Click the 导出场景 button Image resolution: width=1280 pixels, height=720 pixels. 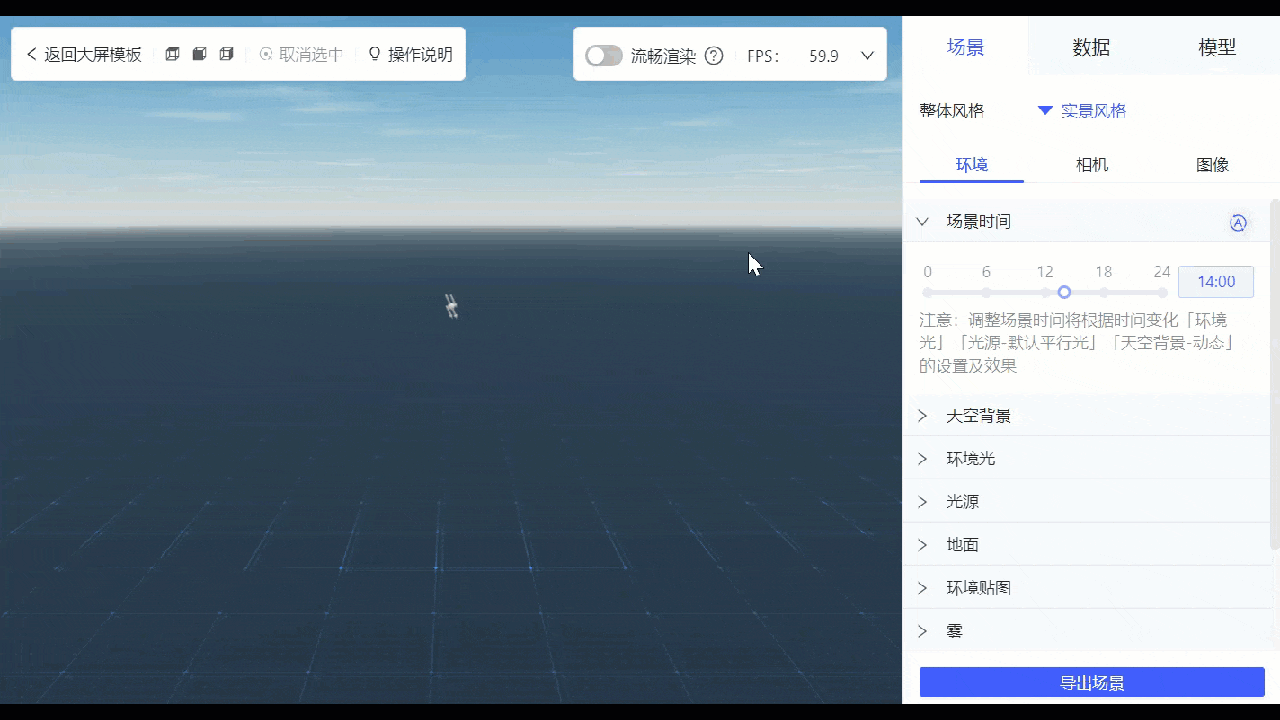[1092, 683]
